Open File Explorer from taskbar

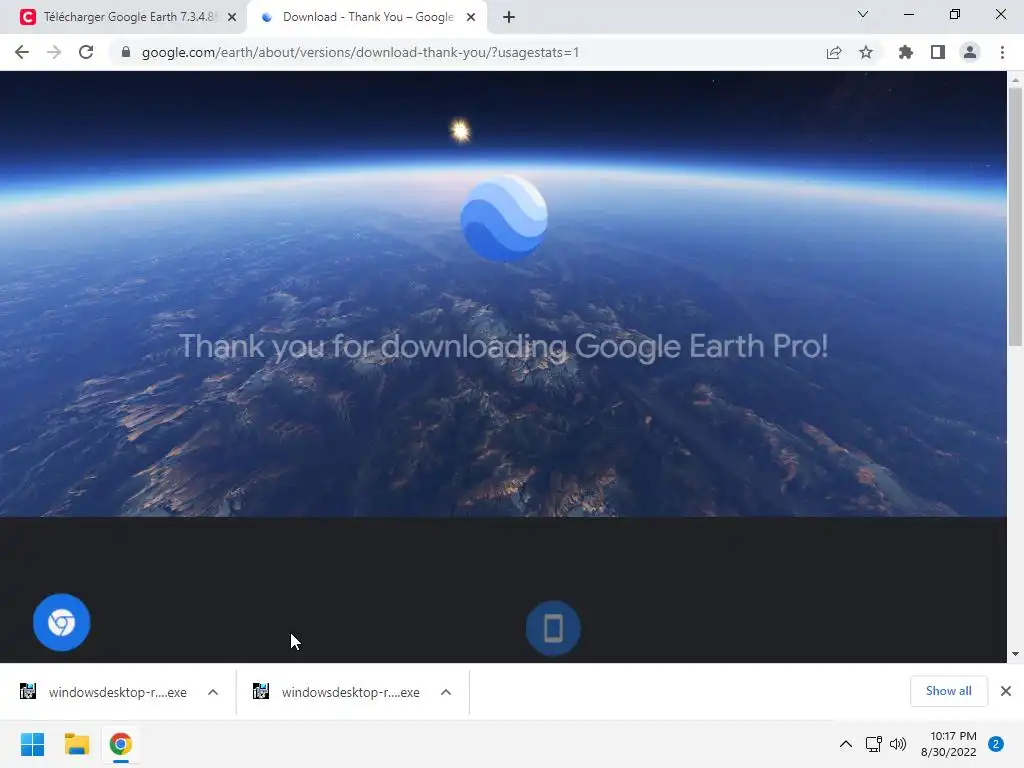click(76, 744)
